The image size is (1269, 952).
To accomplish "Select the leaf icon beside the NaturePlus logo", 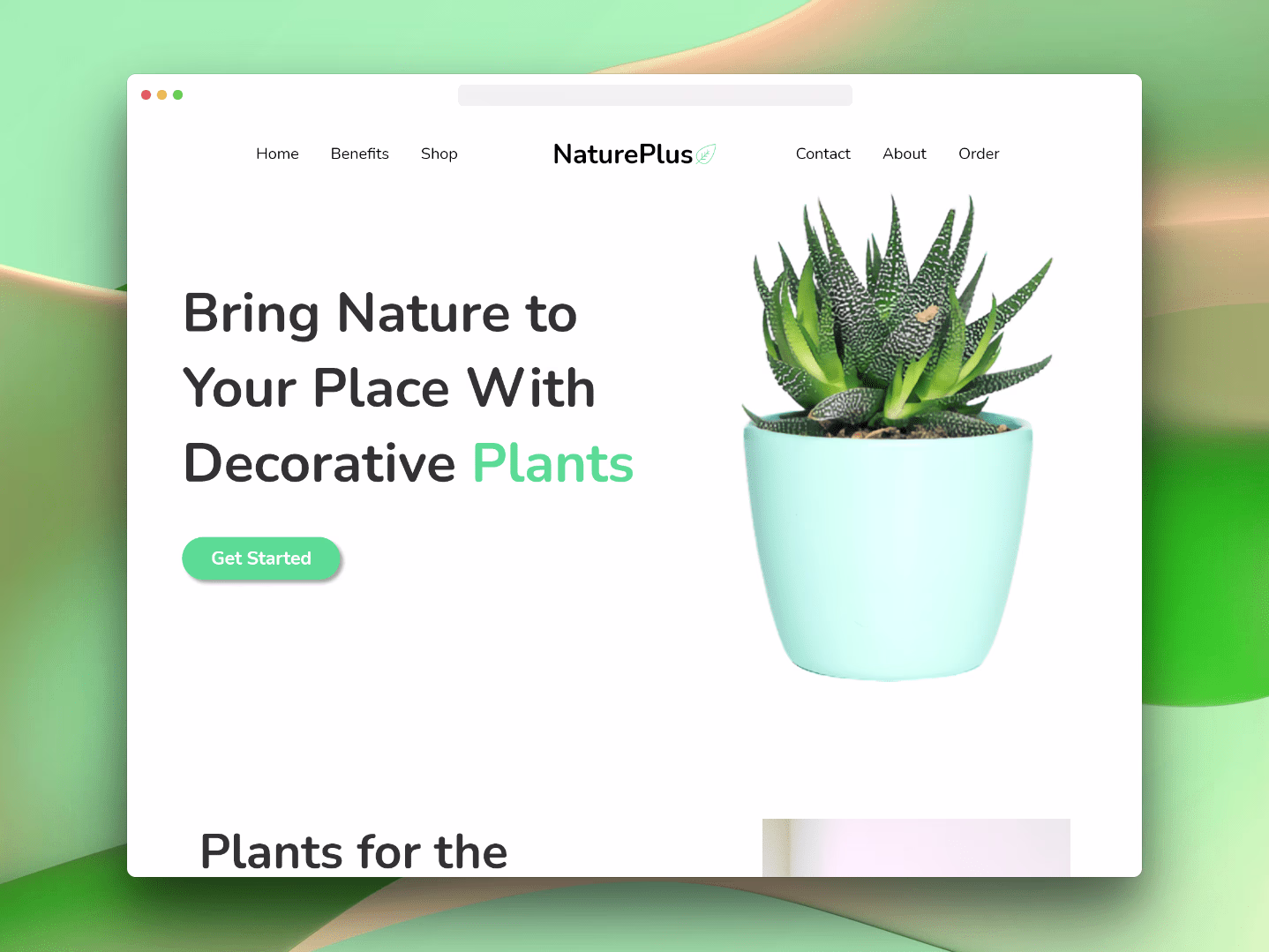I will click(x=705, y=154).
